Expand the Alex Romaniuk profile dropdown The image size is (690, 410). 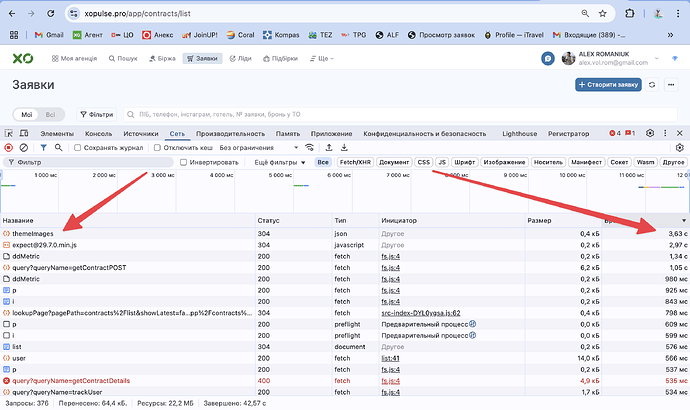(657, 58)
